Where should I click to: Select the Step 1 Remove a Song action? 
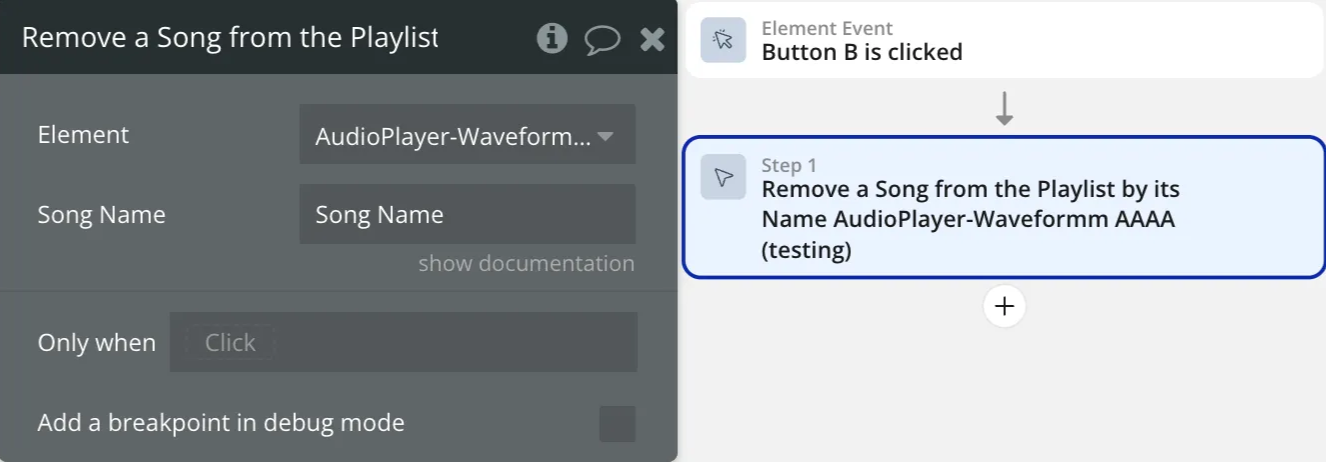point(970,219)
